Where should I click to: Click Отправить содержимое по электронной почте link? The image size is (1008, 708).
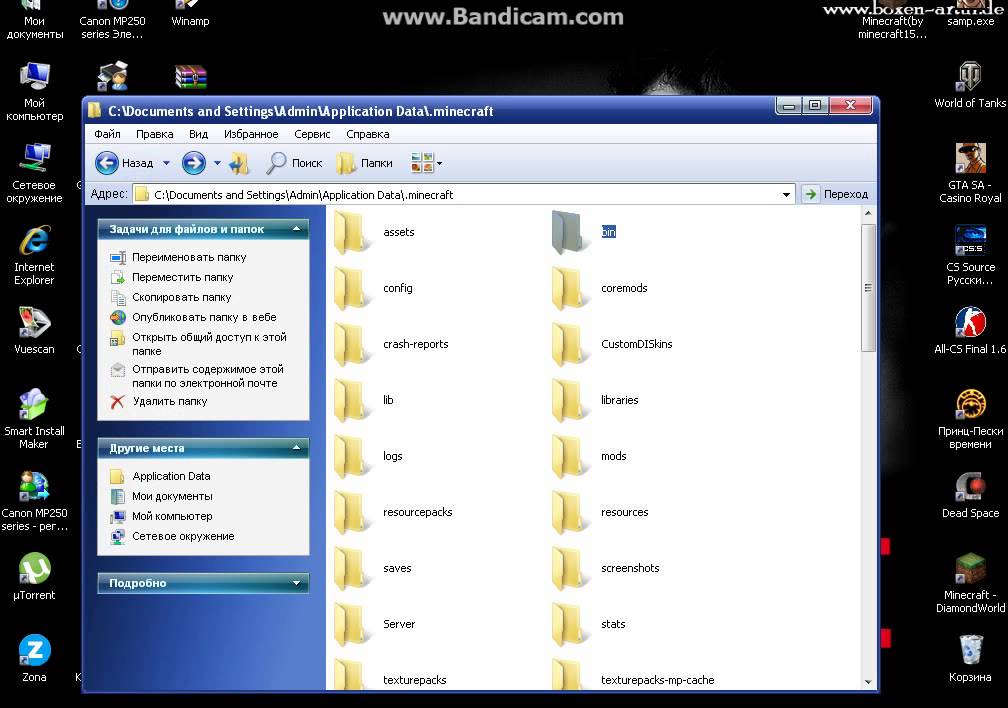[x=208, y=376]
